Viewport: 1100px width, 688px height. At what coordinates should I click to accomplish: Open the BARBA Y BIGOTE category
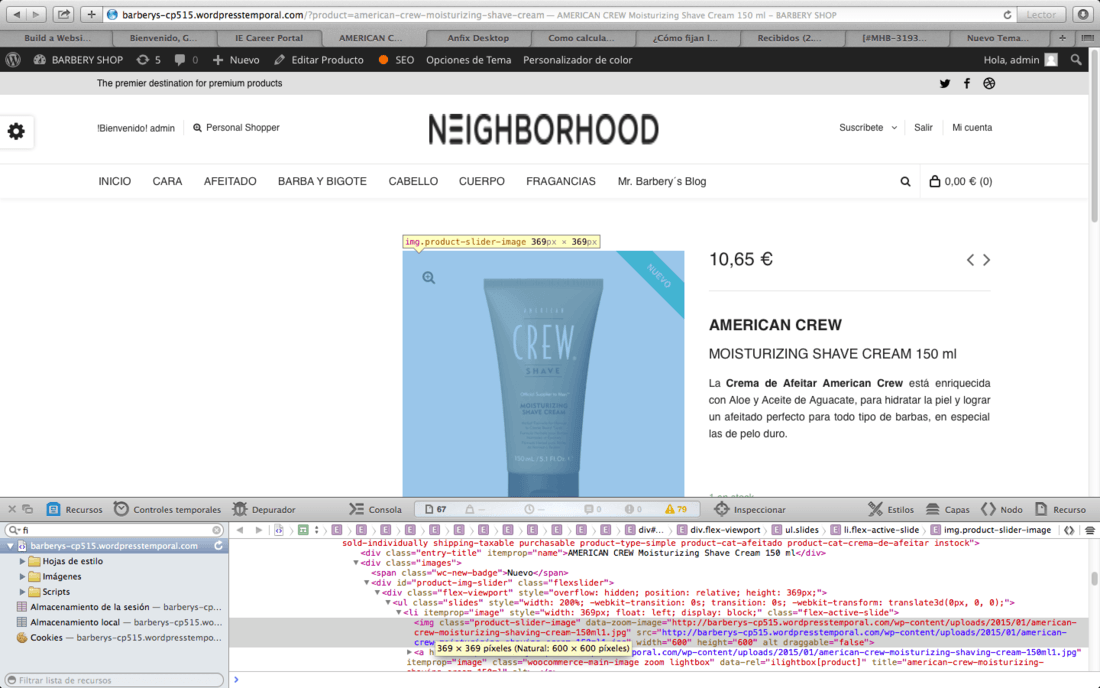click(x=322, y=182)
